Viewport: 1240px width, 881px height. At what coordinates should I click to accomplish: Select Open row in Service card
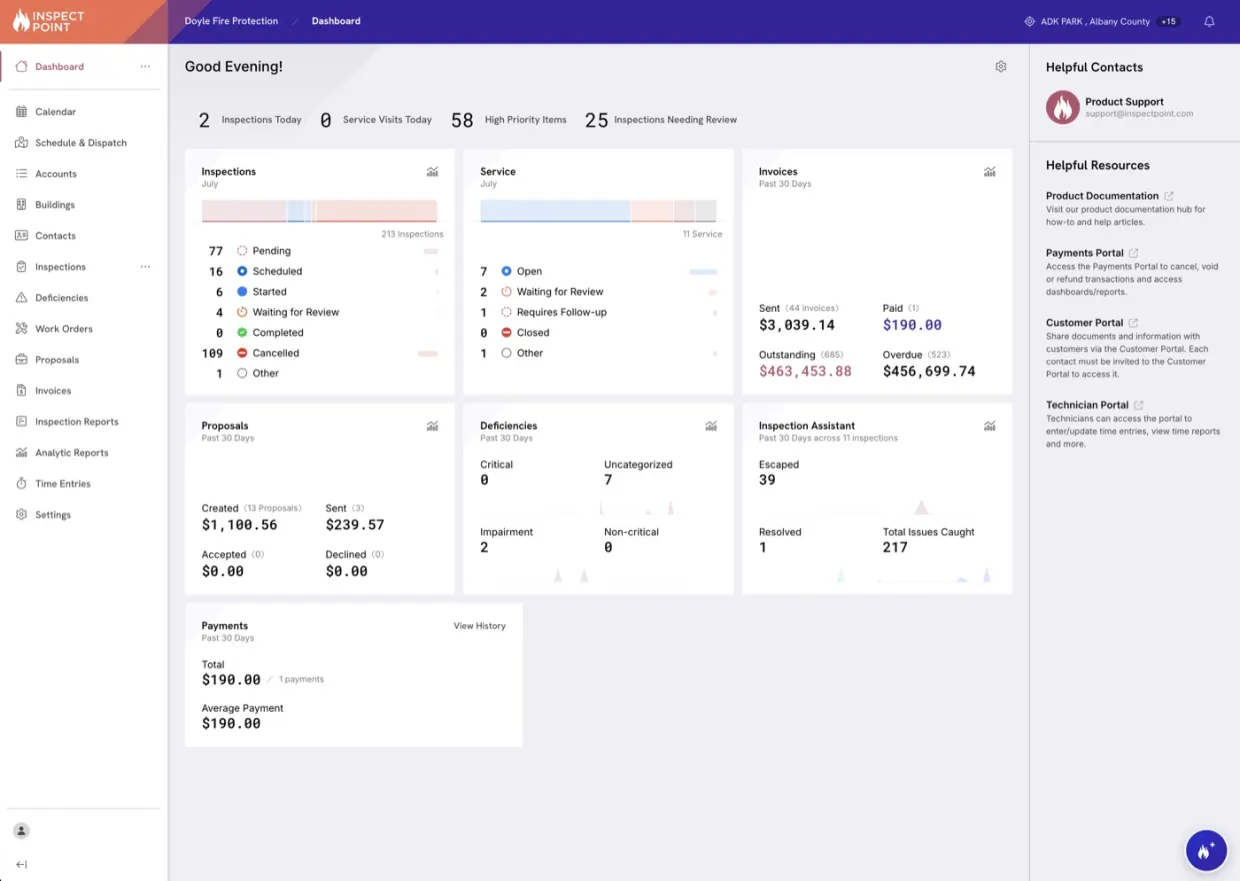pos(598,271)
